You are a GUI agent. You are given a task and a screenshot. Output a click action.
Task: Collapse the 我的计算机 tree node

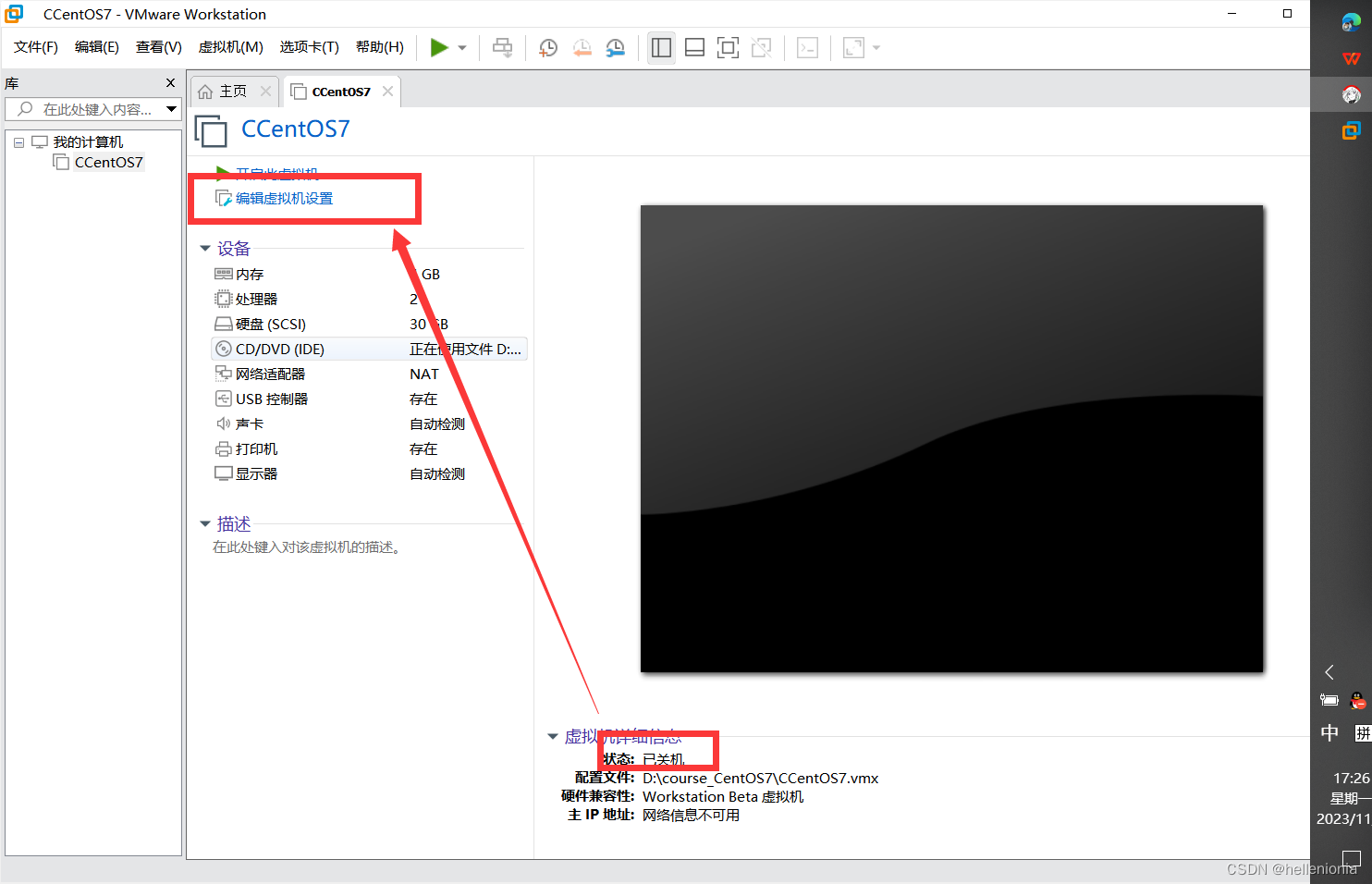click(x=18, y=142)
